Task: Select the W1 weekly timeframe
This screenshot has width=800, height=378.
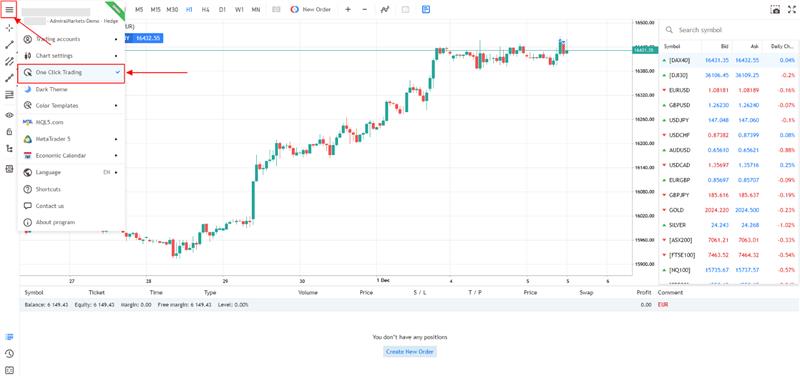Action: 239,9
